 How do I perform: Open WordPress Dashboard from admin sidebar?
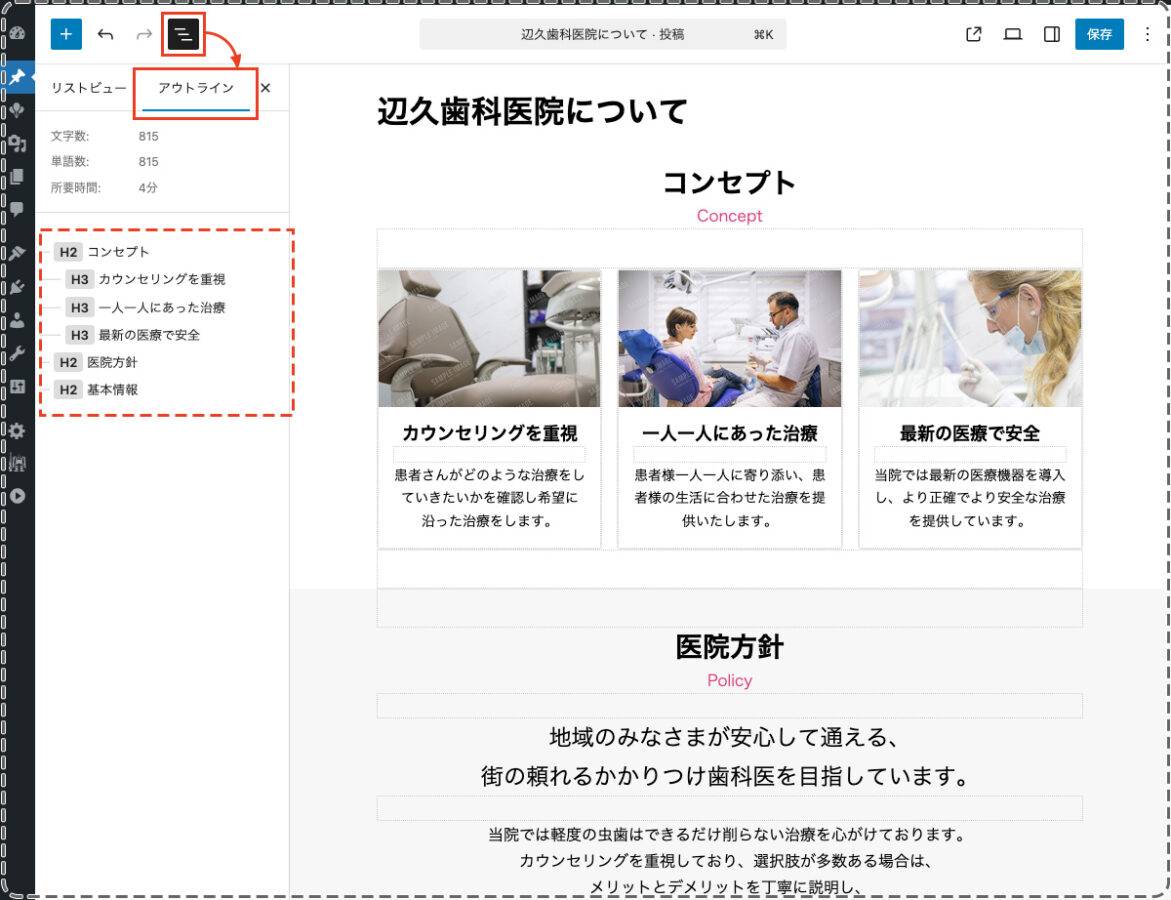[17, 33]
